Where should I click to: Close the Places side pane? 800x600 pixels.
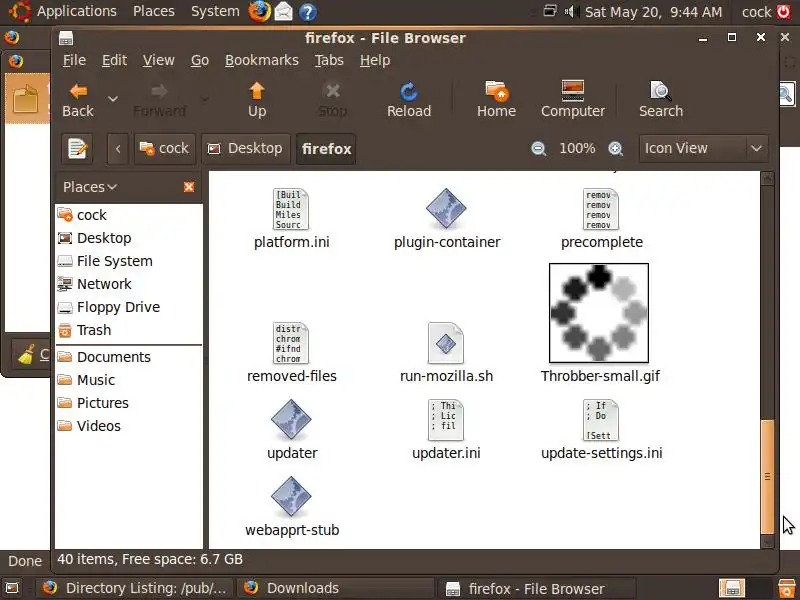click(189, 187)
